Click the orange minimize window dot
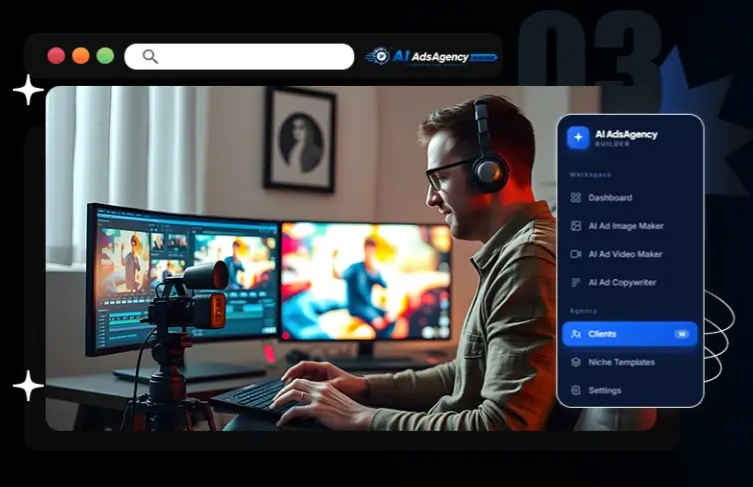Viewport: 753px width, 487px height. (x=81, y=56)
